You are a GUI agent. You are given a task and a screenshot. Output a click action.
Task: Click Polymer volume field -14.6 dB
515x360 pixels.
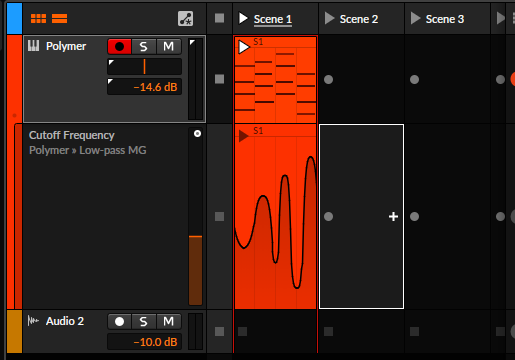pos(144,87)
